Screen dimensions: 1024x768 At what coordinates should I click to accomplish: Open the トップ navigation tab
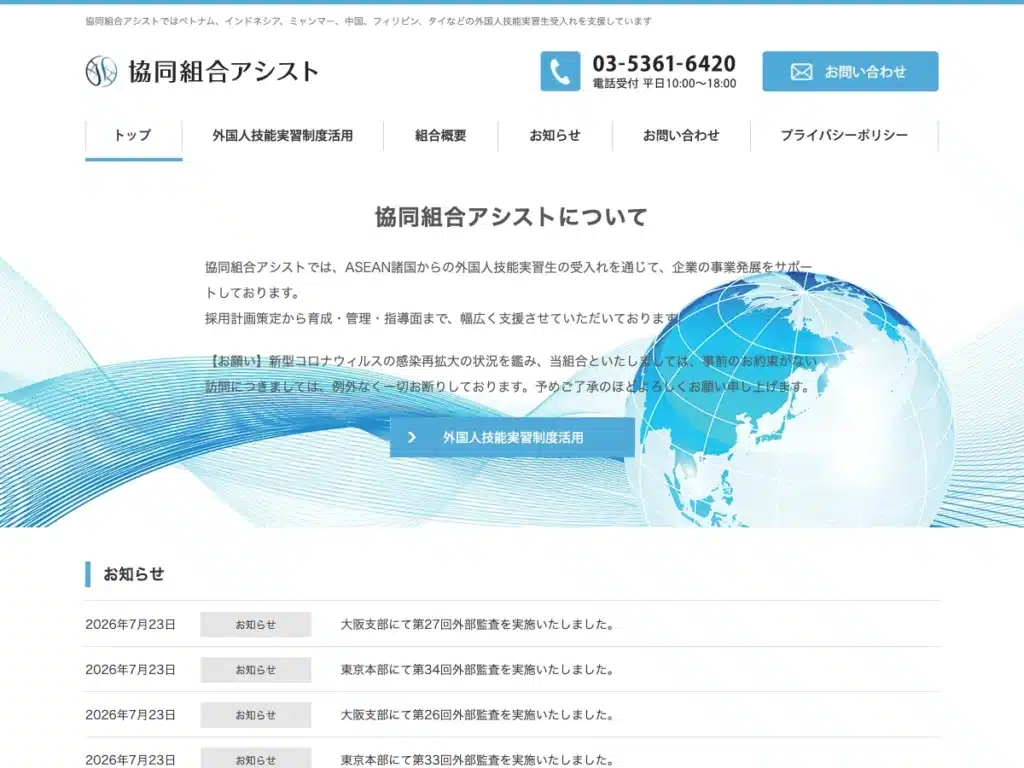[x=133, y=136]
